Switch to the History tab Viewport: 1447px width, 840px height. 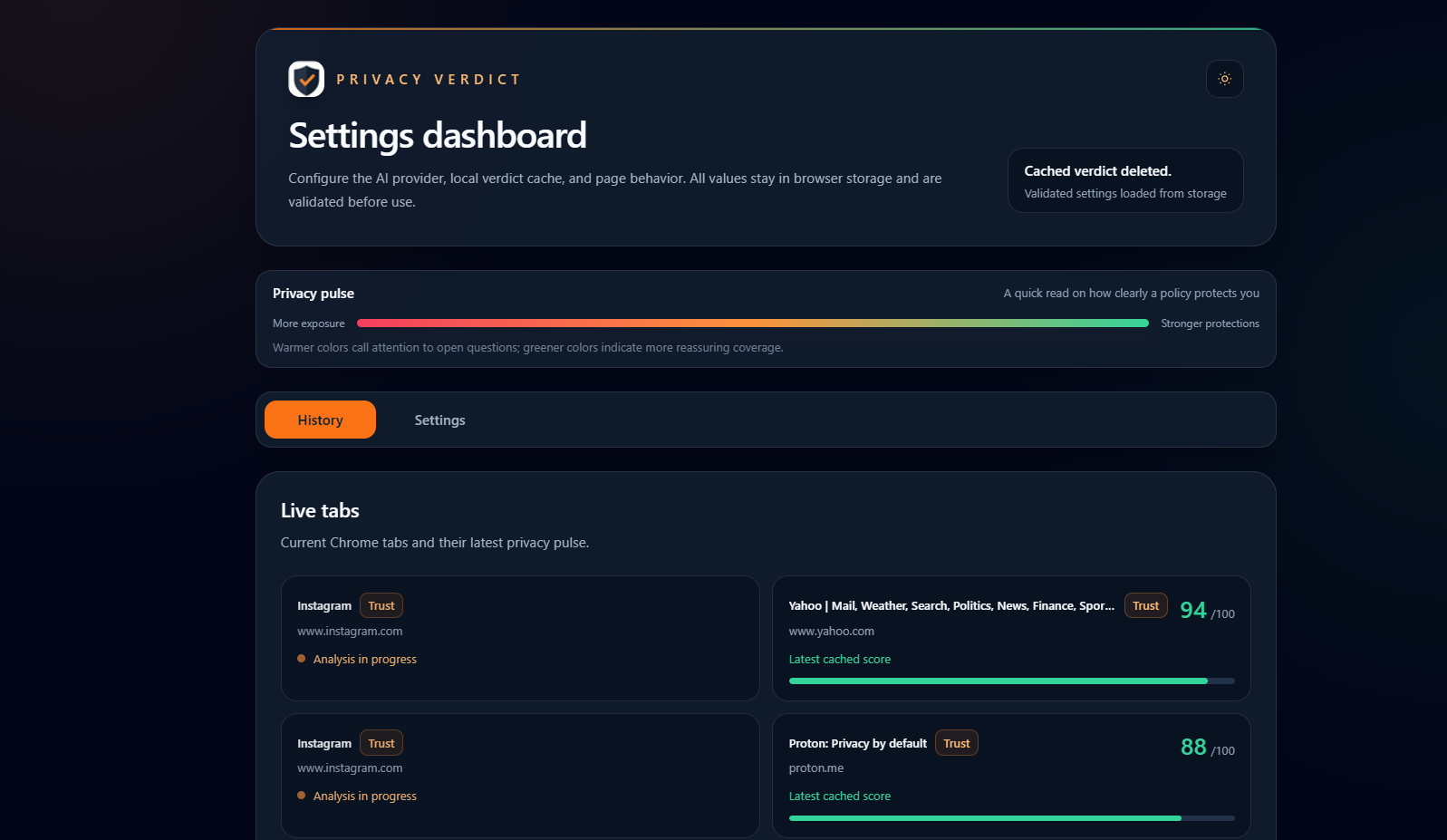click(x=320, y=420)
